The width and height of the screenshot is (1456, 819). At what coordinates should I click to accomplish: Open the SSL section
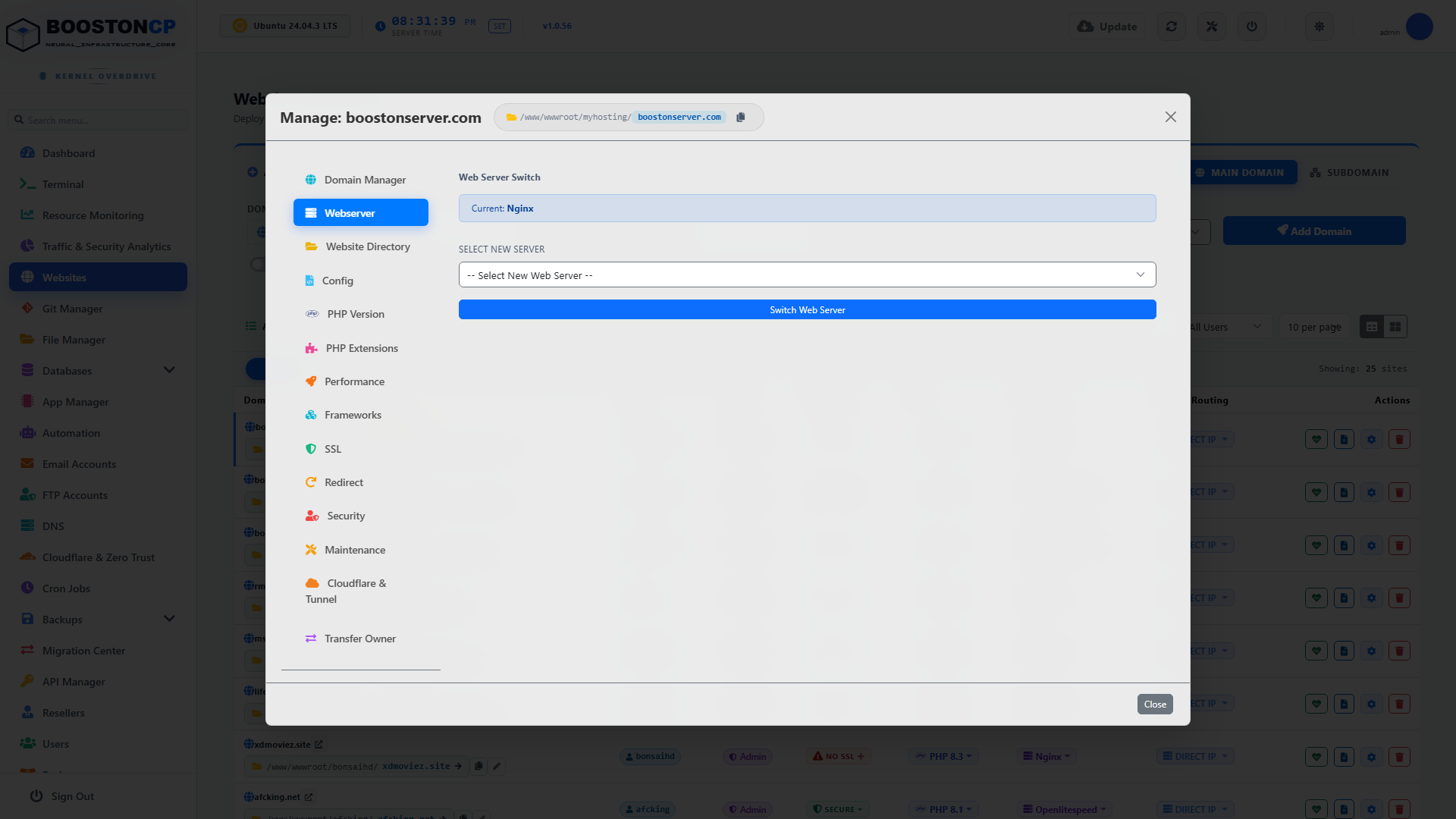[x=361, y=449]
